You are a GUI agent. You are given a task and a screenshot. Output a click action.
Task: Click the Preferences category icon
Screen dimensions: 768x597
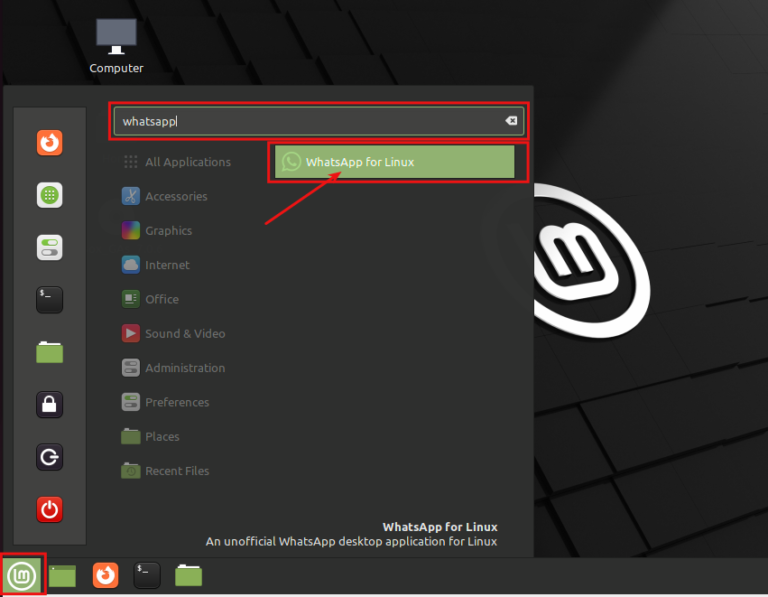click(x=131, y=402)
